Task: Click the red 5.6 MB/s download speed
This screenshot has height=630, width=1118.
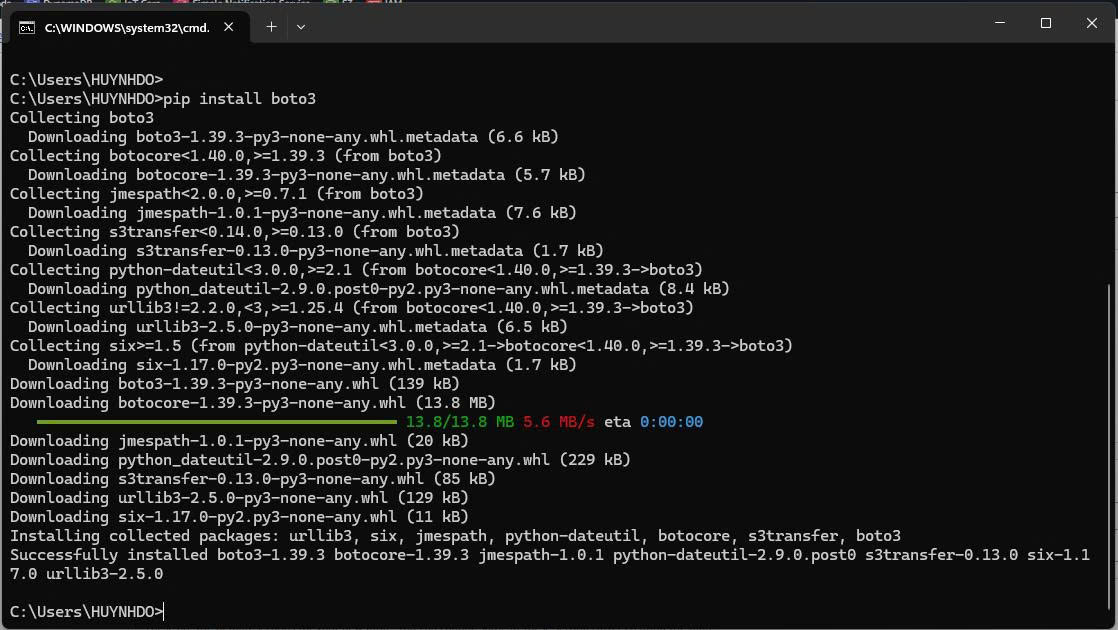Action: tap(558, 422)
